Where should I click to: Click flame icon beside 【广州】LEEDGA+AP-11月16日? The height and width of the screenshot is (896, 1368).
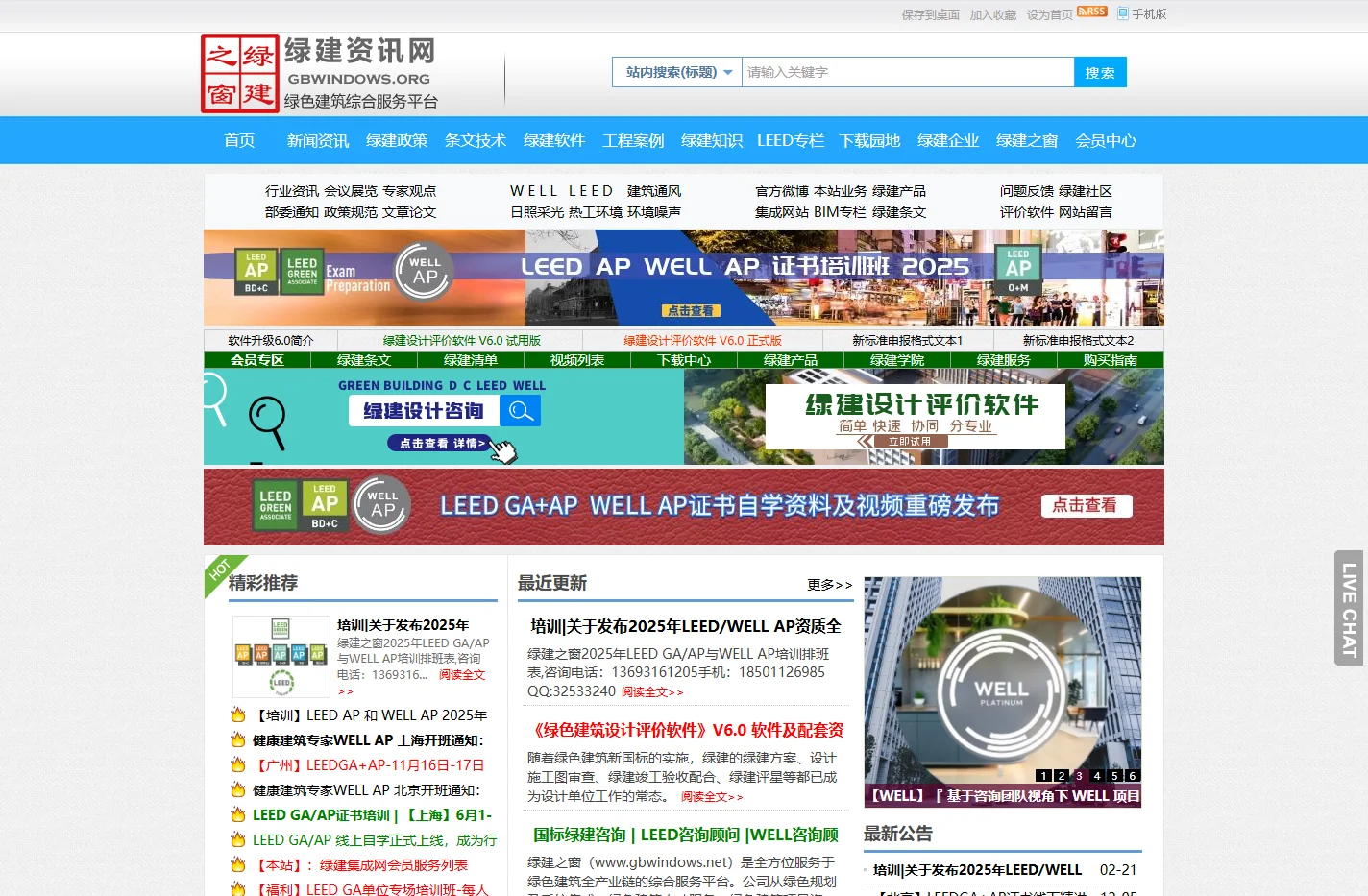[238, 764]
